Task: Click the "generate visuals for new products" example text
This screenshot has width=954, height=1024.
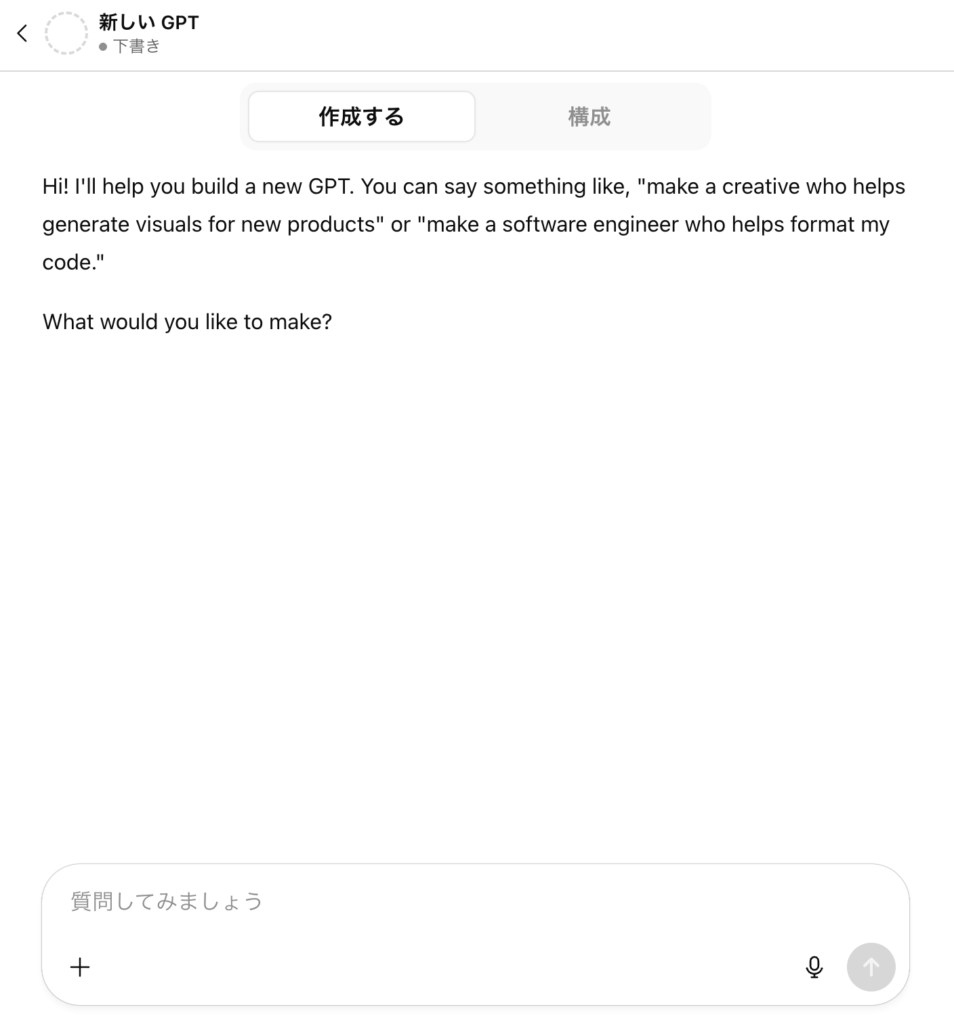Action: point(213,225)
